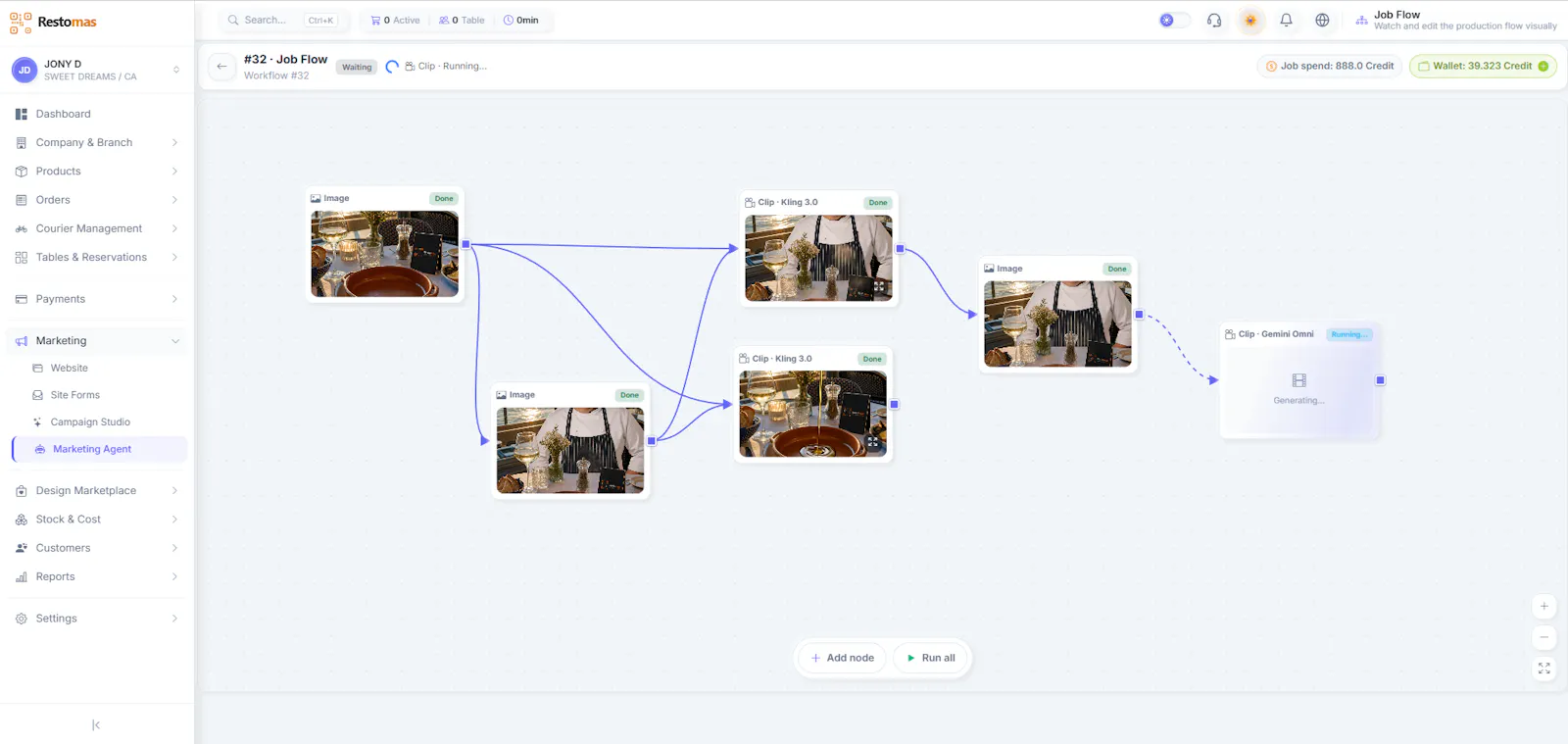The width and height of the screenshot is (1568, 744).
Task: Collapse the Marketing menu
Action: pos(96,340)
